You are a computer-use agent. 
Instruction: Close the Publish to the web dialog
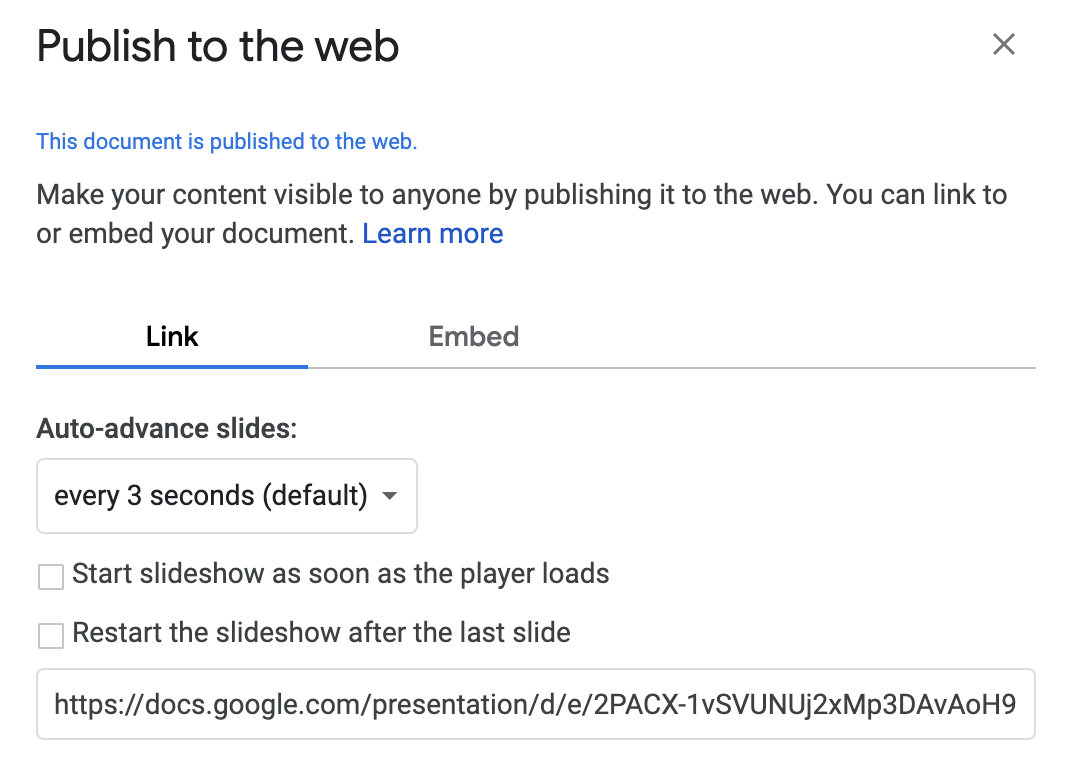tap(1003, 44)
